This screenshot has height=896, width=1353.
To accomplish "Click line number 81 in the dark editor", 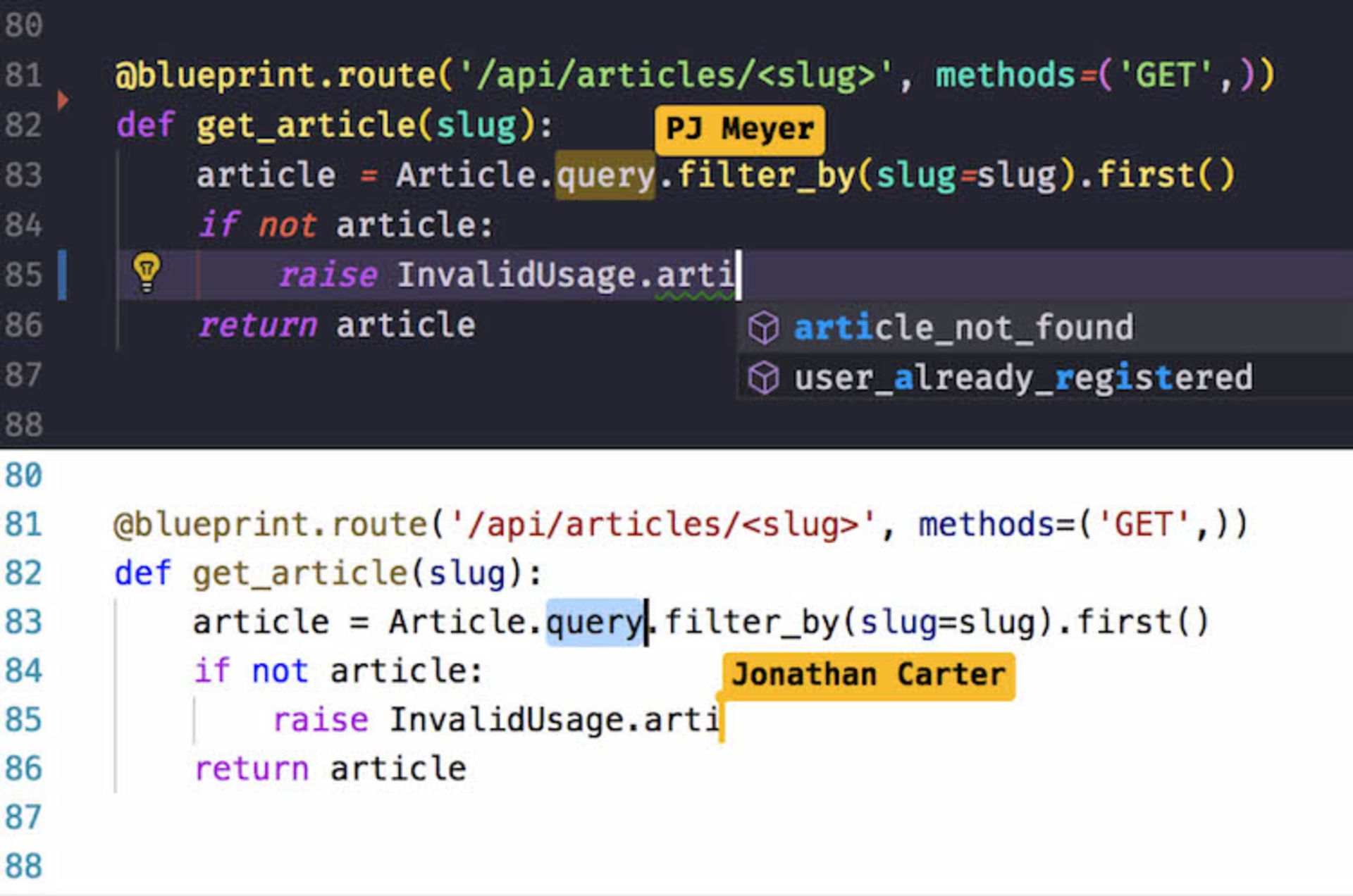I will tap(23, 75).
